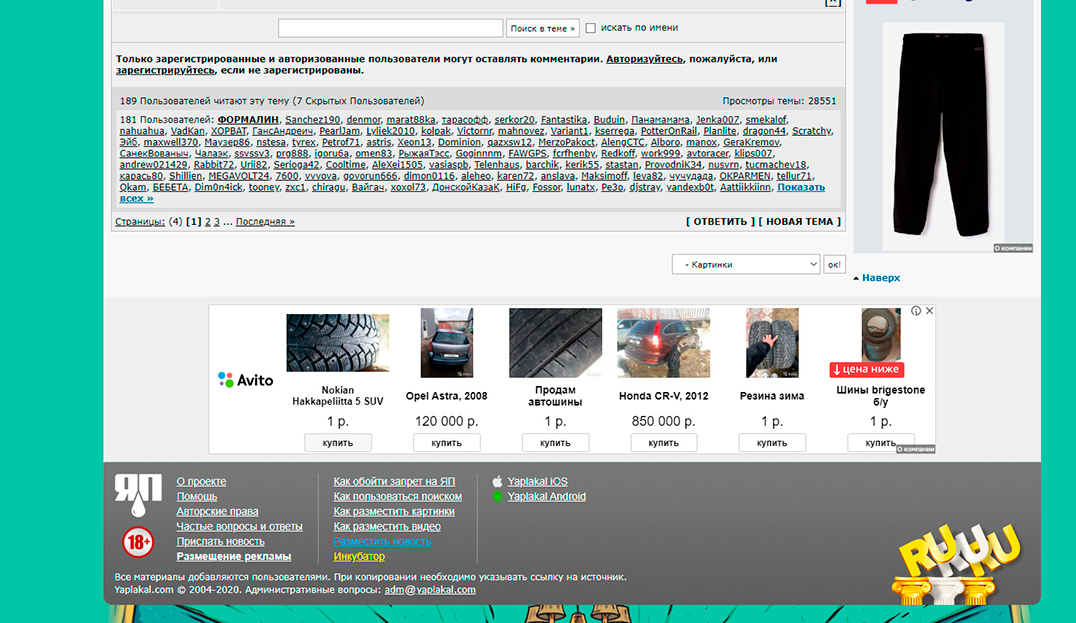
Task: Open the 'Картинки' dropdown
Action: (x=746, y=265)
